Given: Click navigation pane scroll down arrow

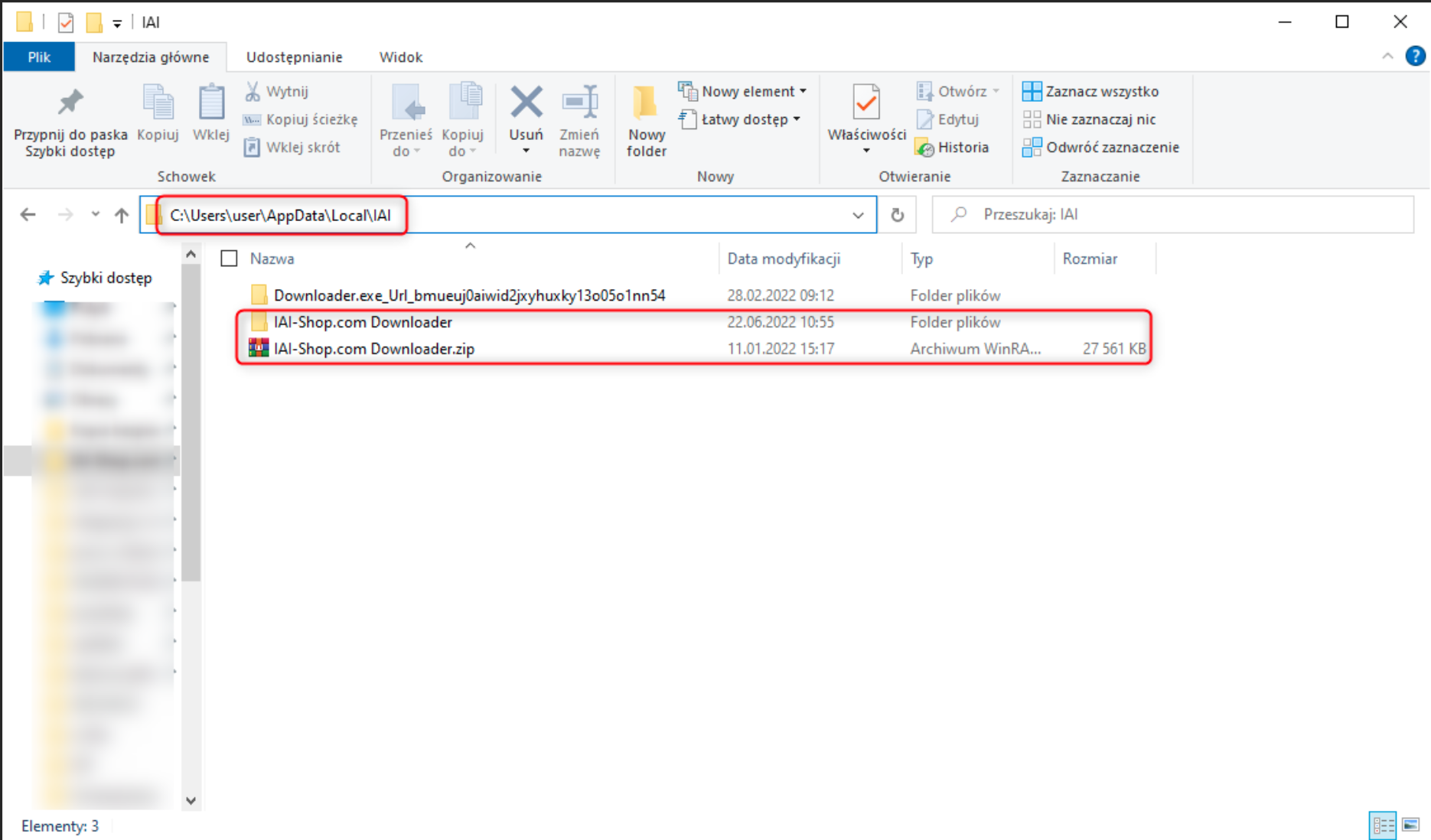Looking at the screenshot, I should pos(191,801).
